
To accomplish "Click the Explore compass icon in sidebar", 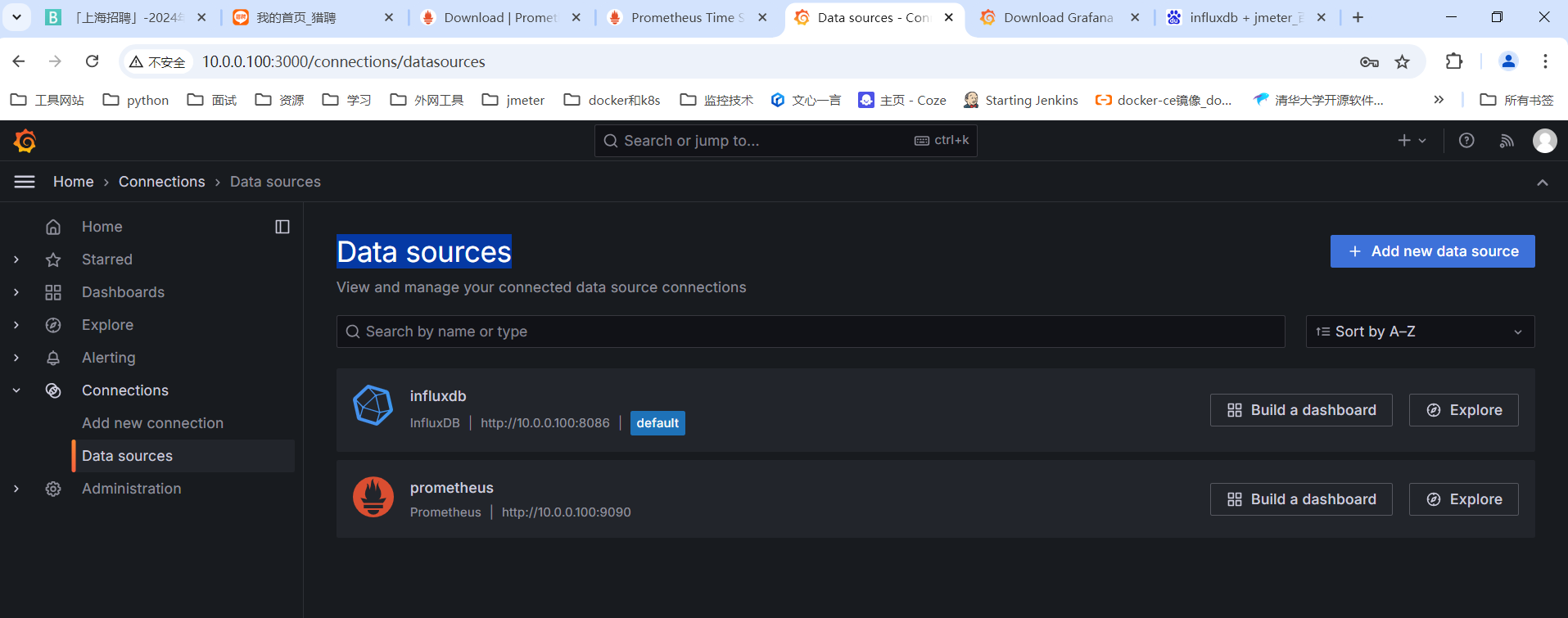I will (x=53, y=325).
